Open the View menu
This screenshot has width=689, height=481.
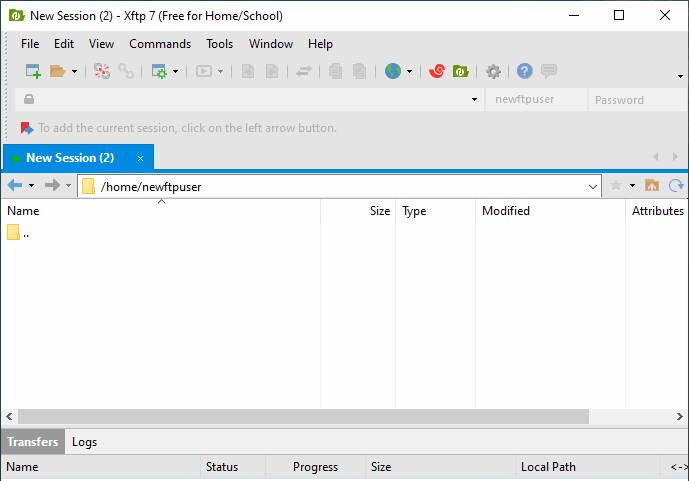tap(101, 44)
